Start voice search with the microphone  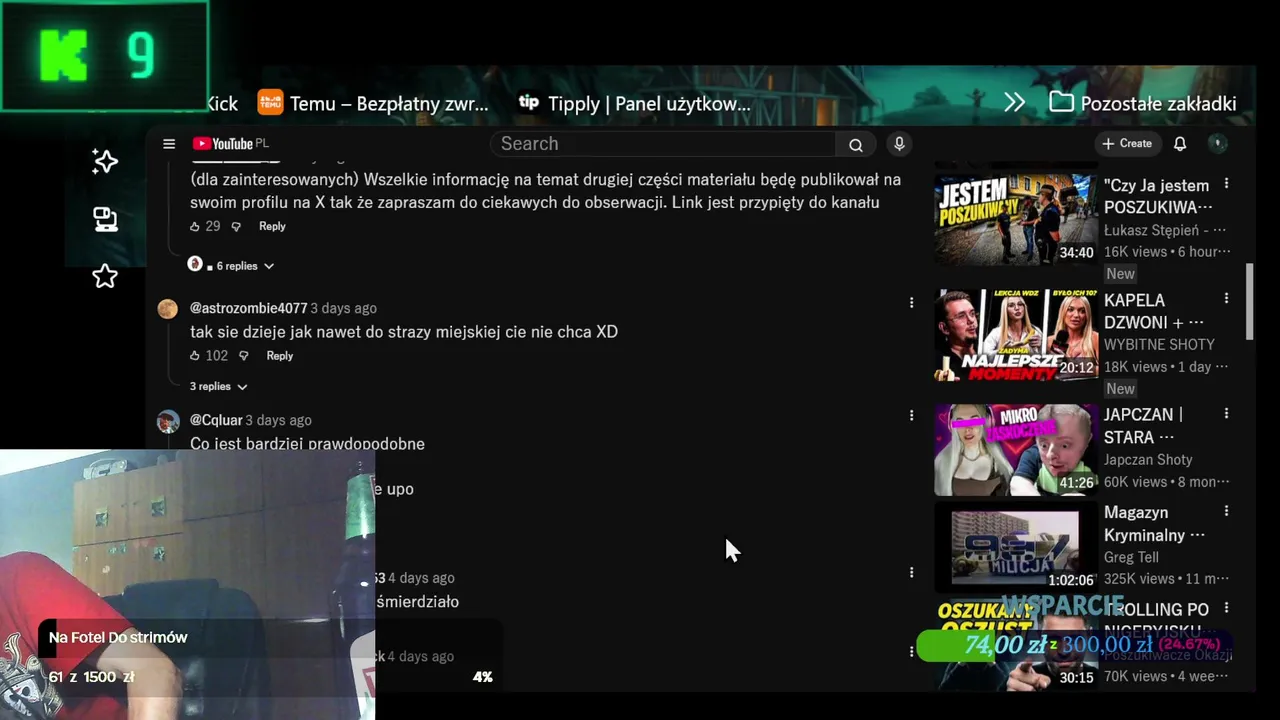899,144
